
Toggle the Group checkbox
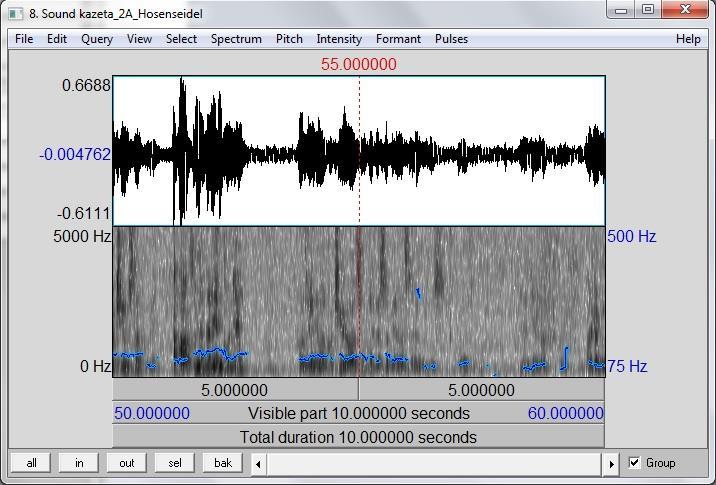point(634,463)
